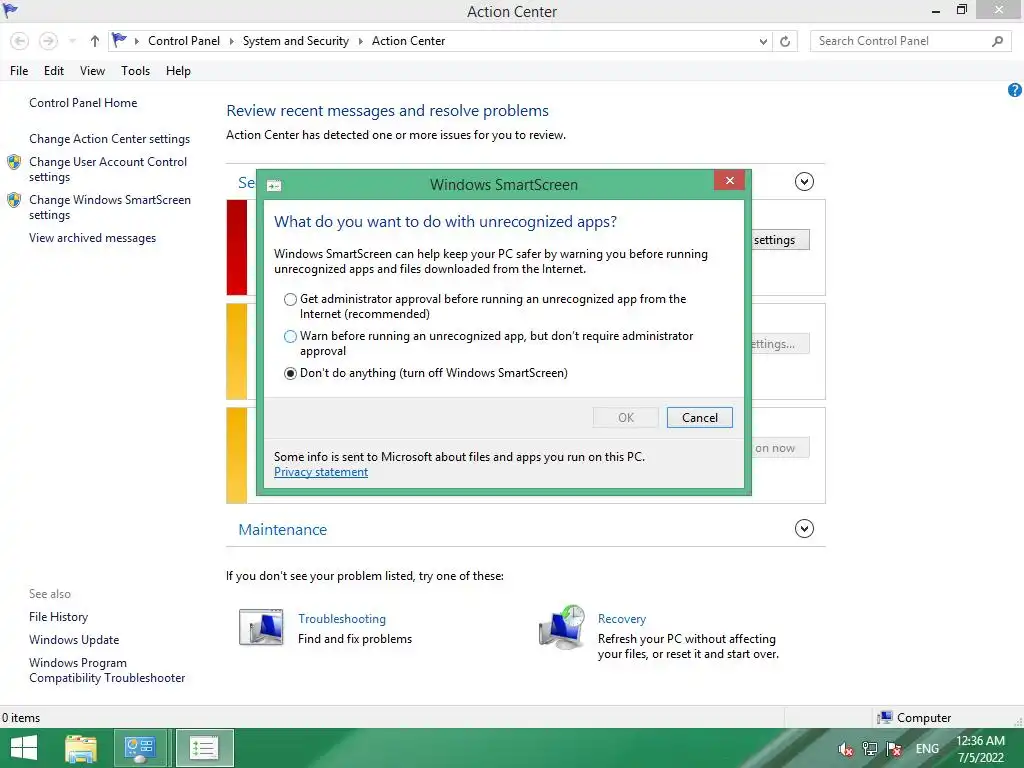Click the partially hidden settings button

coord(780,240)
